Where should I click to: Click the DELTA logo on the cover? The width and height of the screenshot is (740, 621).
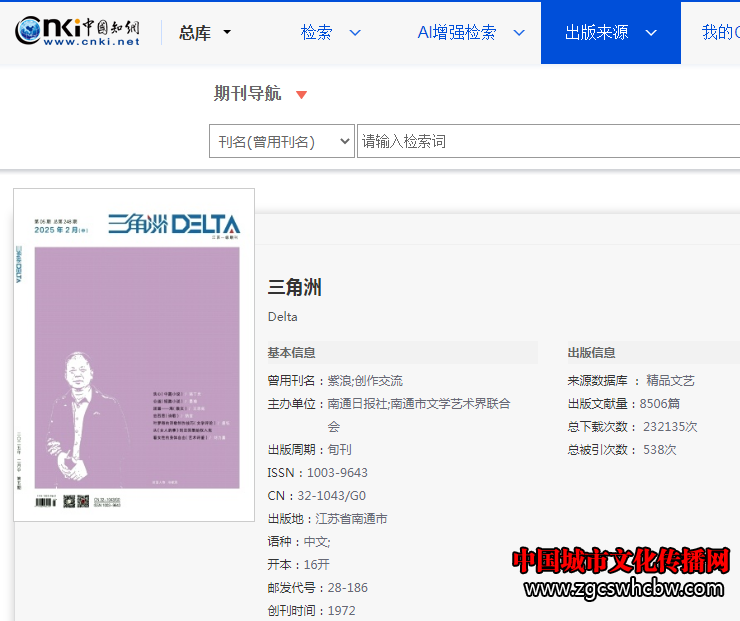tap(205, 224)
